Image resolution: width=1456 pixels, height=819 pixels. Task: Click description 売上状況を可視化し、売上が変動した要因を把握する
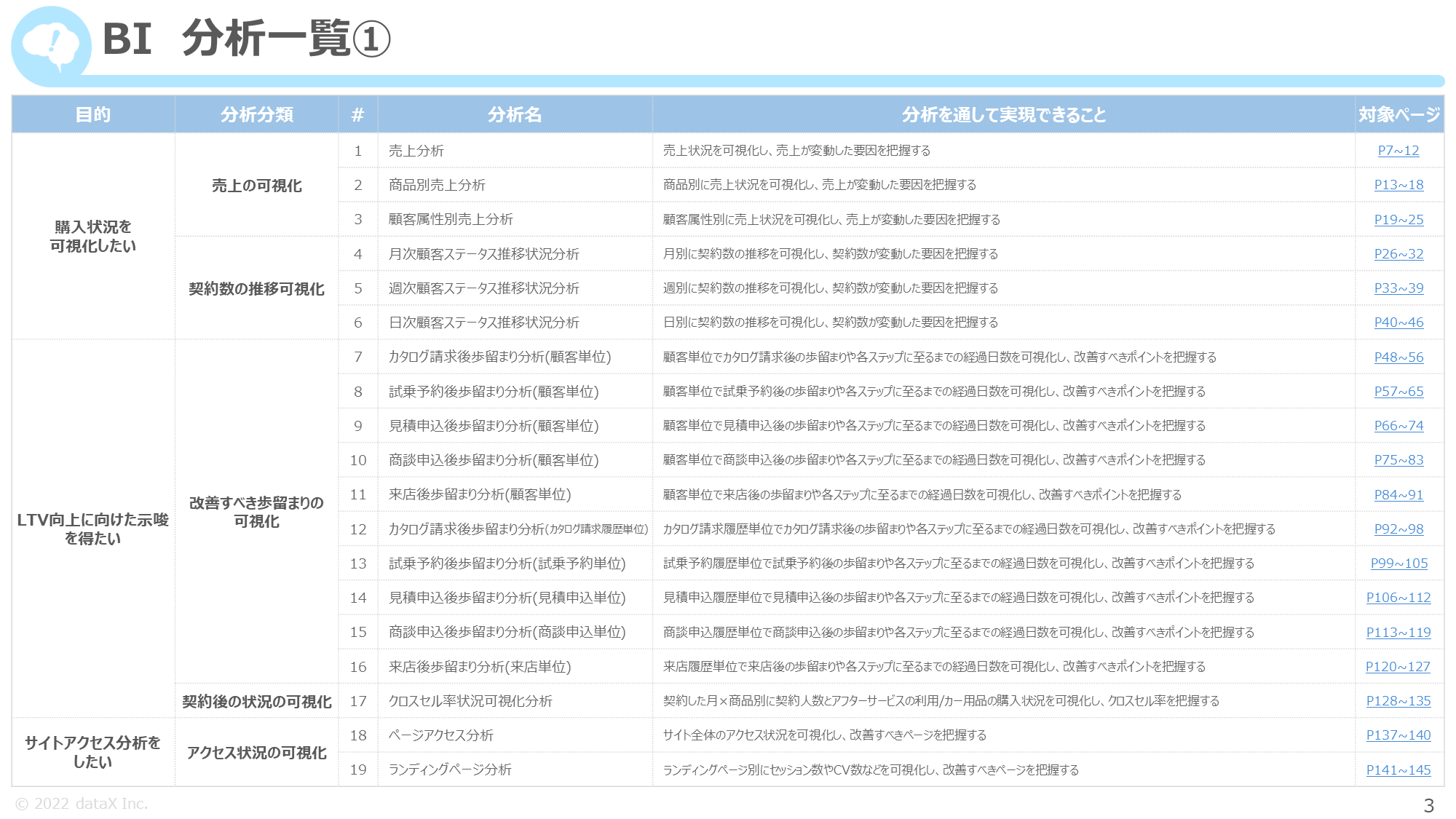(x=796, y=151)
